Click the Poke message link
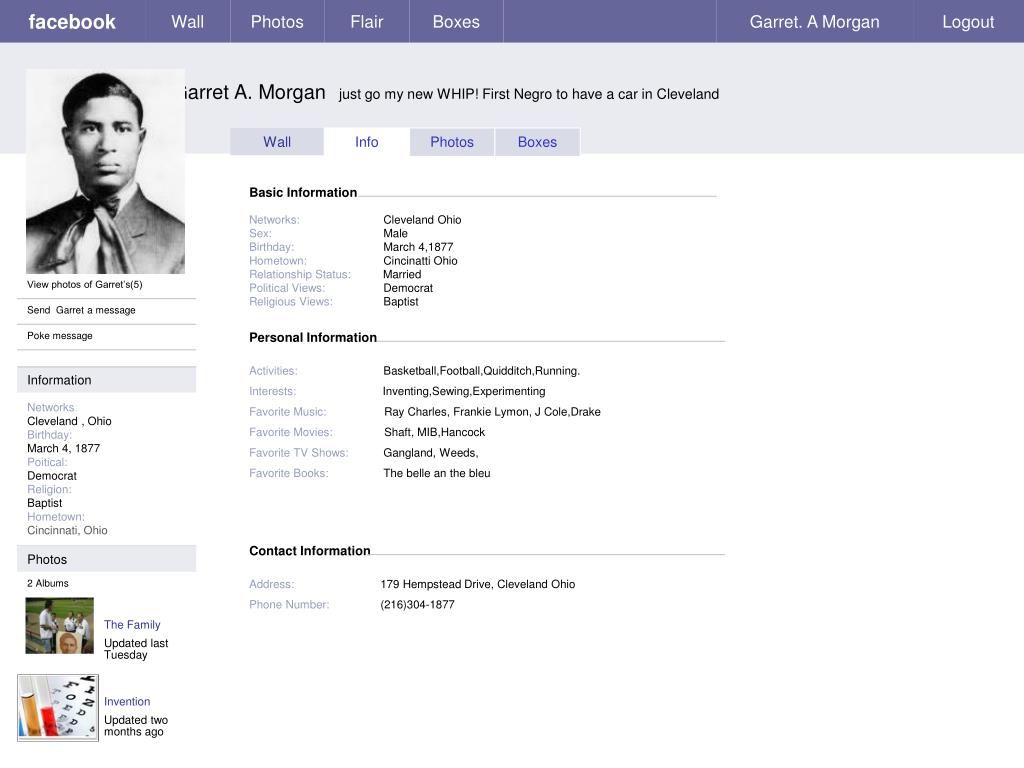 59,336
